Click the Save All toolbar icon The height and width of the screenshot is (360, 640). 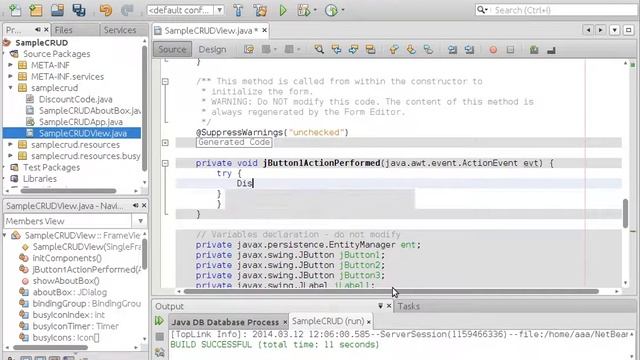point(79,10)
